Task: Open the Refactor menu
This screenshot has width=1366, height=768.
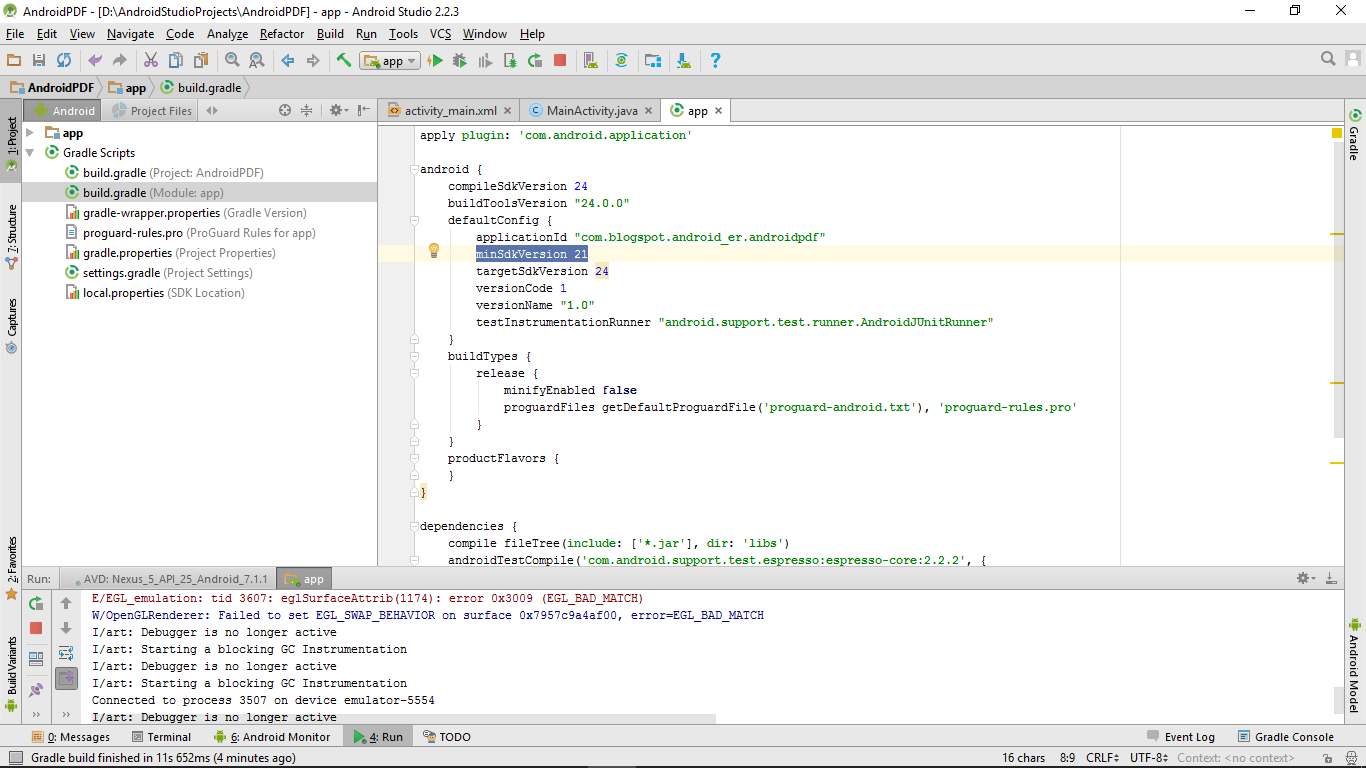Action: click(281, 33)
